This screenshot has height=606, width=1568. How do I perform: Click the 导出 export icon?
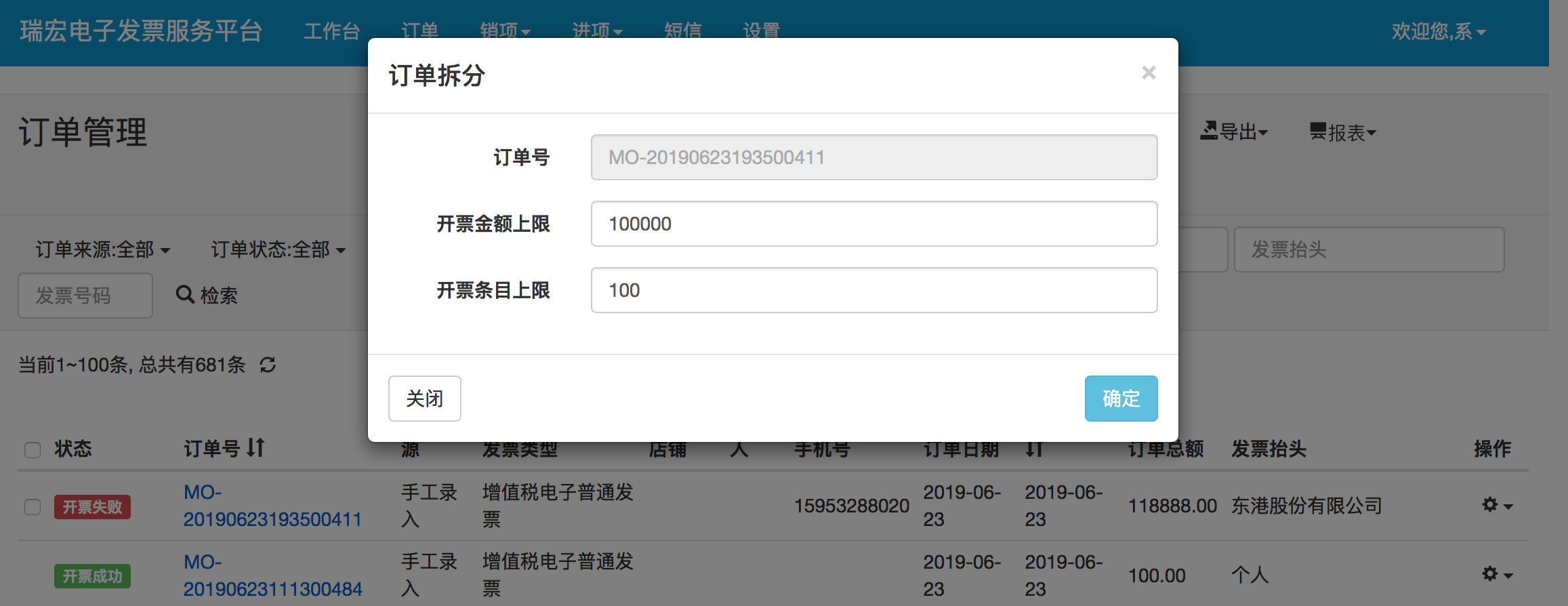1209,131
